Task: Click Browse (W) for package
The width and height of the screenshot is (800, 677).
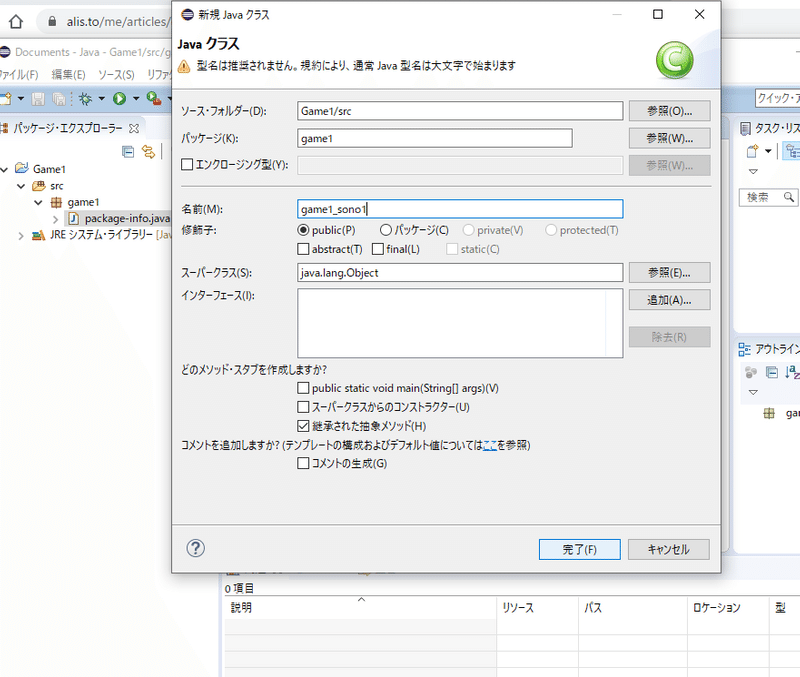Action: pos(669,138)
